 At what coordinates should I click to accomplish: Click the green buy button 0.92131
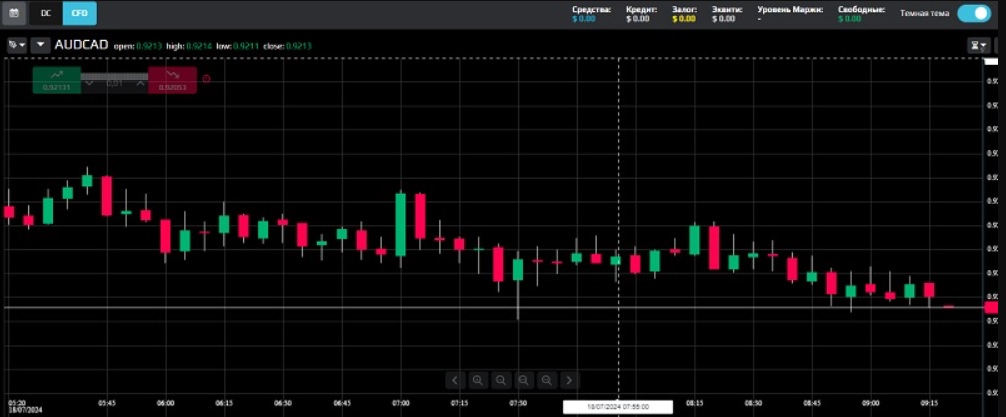(x=56, y=80)
